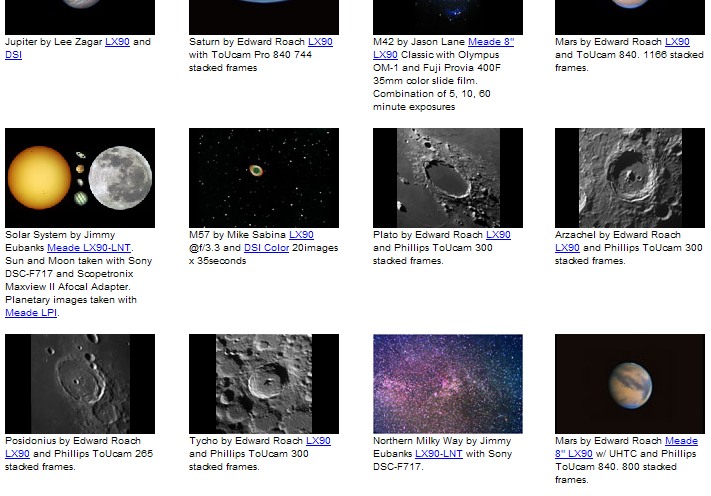The width and height of the screenshot is (711, 496).
Task: Click Meade link in bottom Mars UHTC caption
Action: (682, 441)
